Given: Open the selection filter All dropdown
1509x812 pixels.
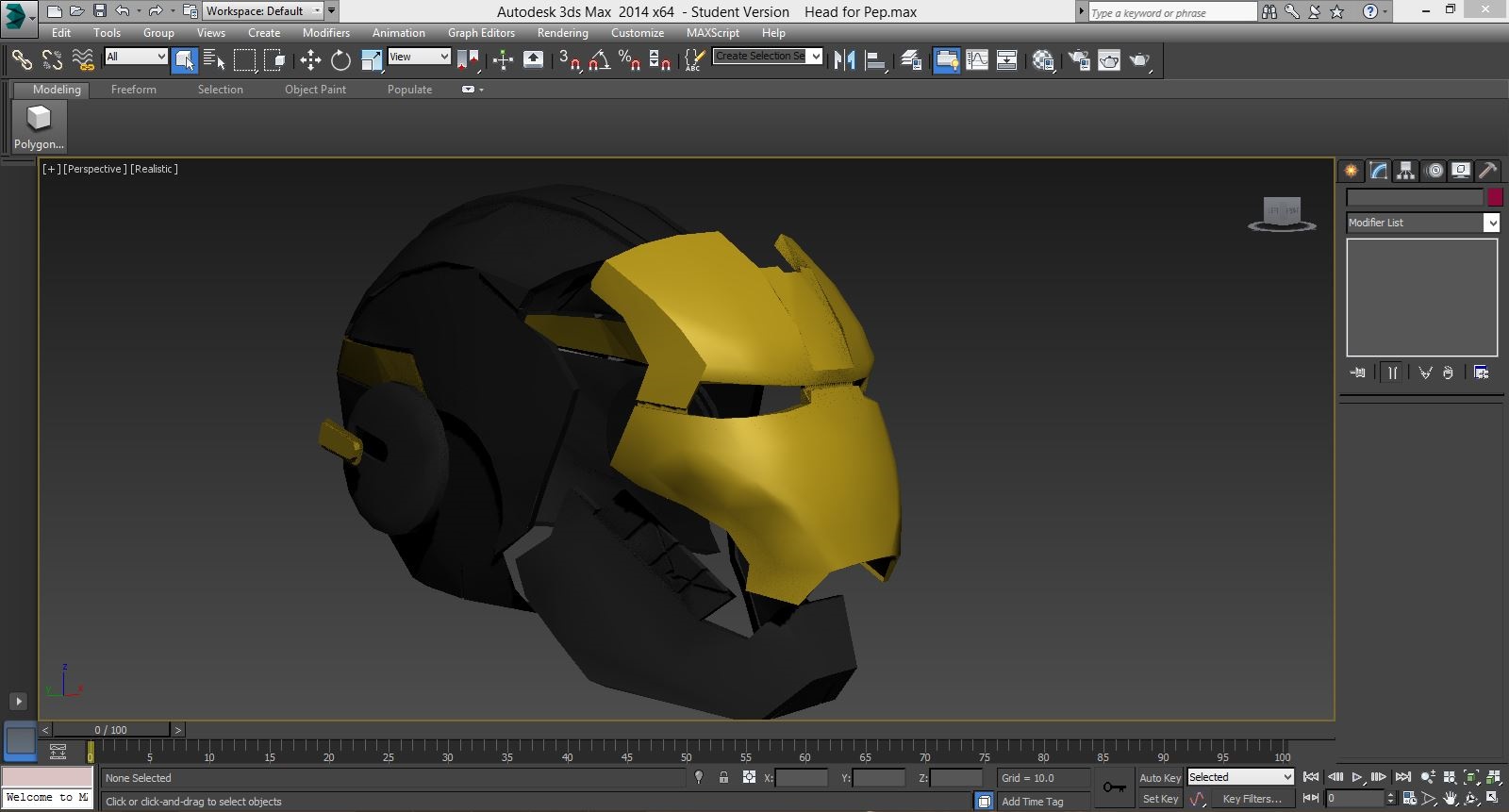Looking at the screenshot, I should click(x=136, y=57).
